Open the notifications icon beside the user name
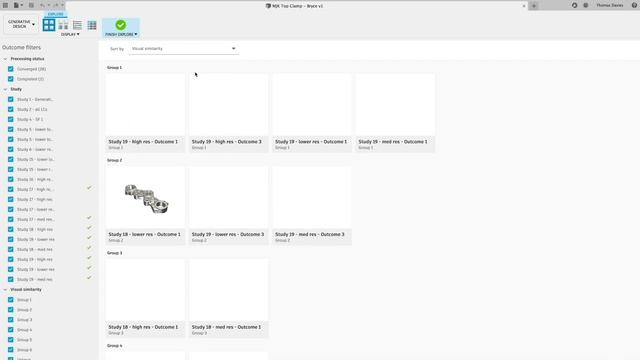Screen dimensions: 640x360 click(x=586, y=5)
